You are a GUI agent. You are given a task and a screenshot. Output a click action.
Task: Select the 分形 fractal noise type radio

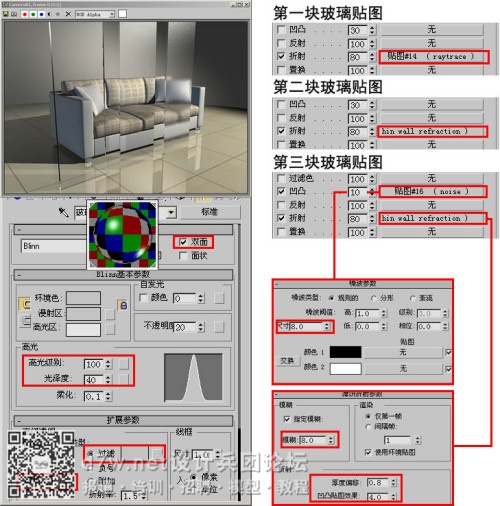tap(373, 298)
